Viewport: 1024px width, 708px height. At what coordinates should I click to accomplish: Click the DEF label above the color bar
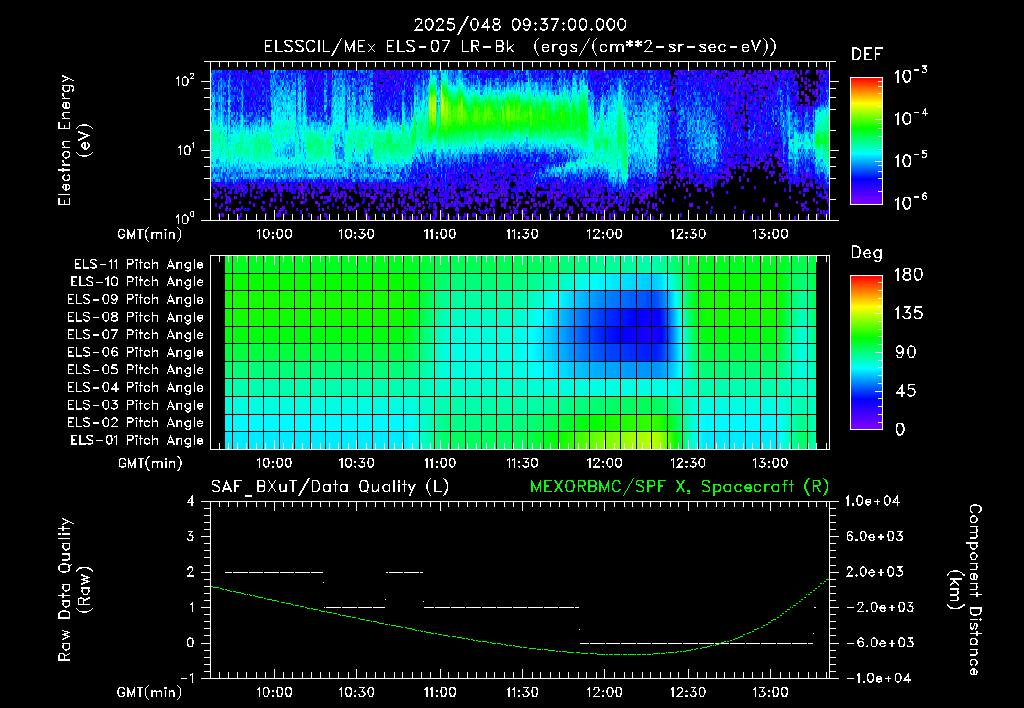pos(867,55)
